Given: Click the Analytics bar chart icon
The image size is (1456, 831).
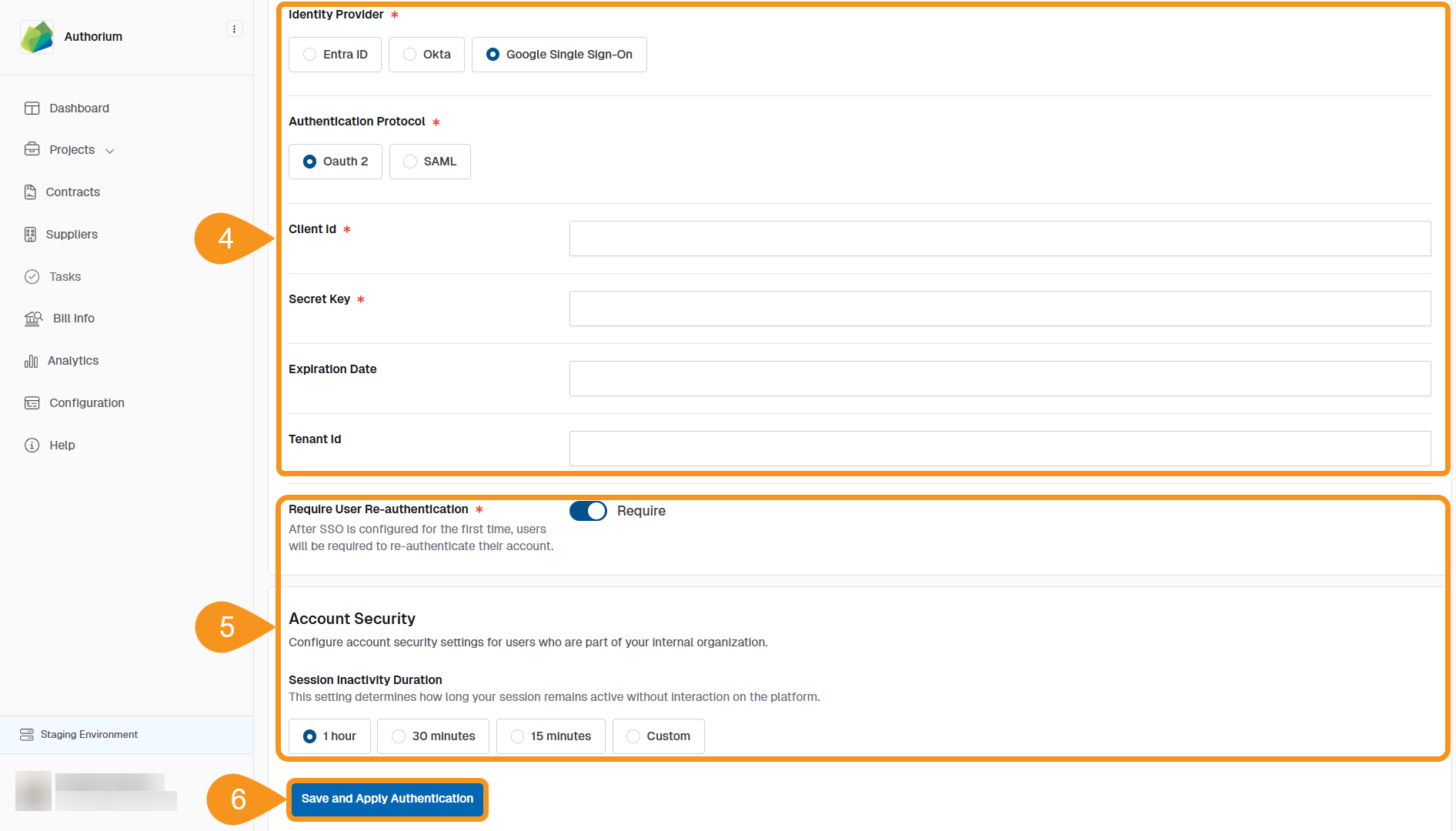Looking at the screenshot, I should click(x=31, y=361).
